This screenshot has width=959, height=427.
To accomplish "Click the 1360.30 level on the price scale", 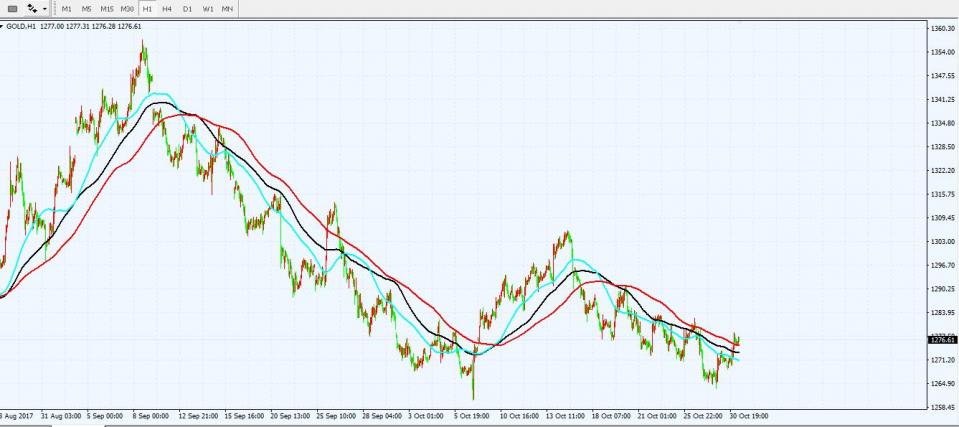I will (x=942, y=28).
